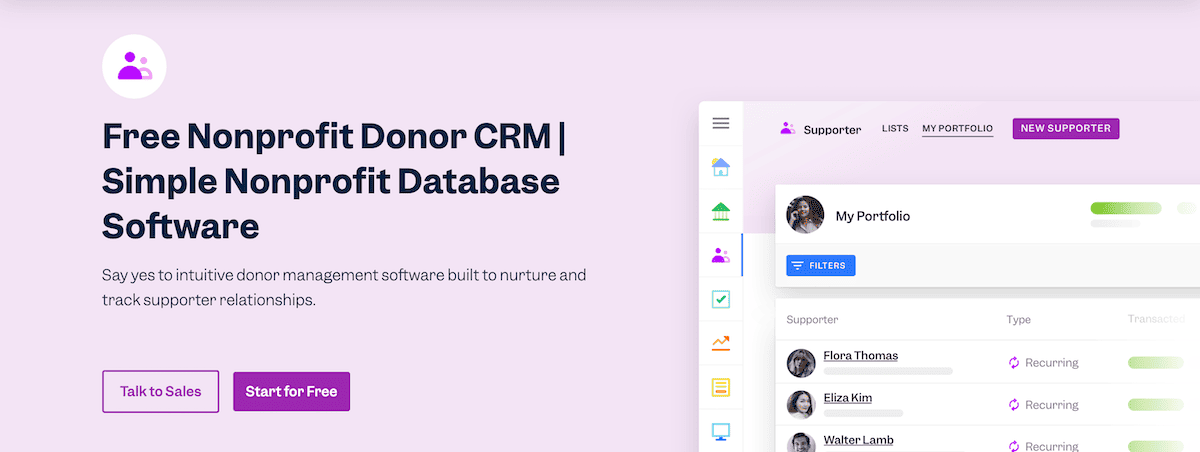Open the purple supporters sidebar icon
1200x452 pixels.
pyautogui.click(x=720, y=255)
